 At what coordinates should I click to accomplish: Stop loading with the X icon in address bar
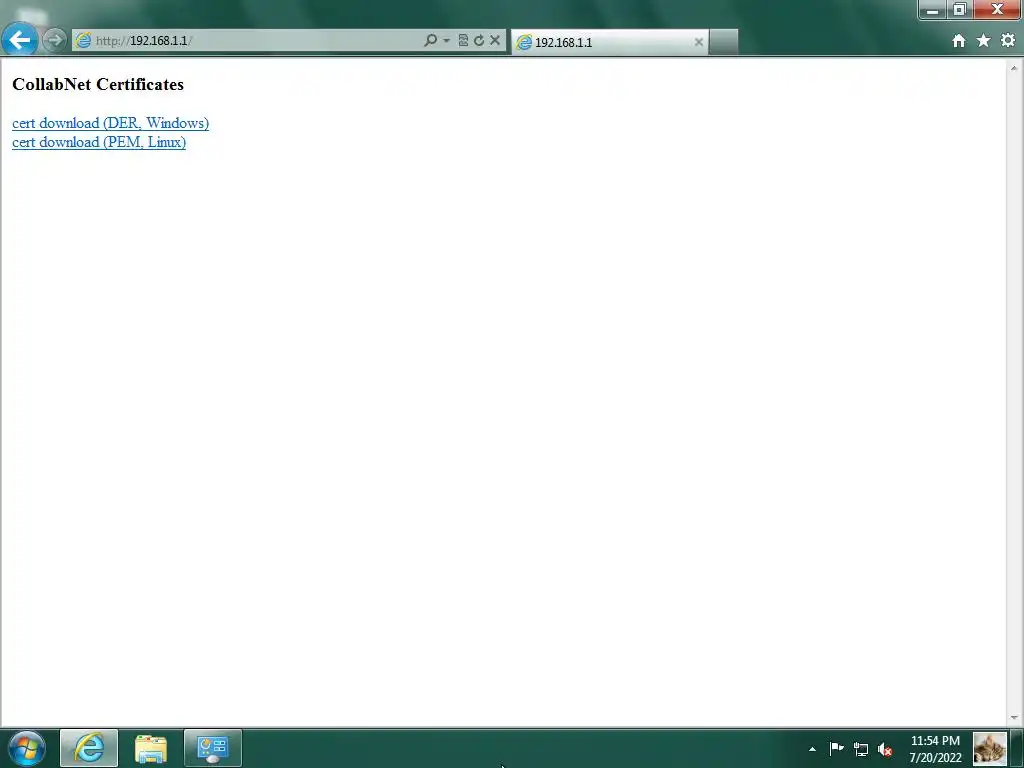495,40
